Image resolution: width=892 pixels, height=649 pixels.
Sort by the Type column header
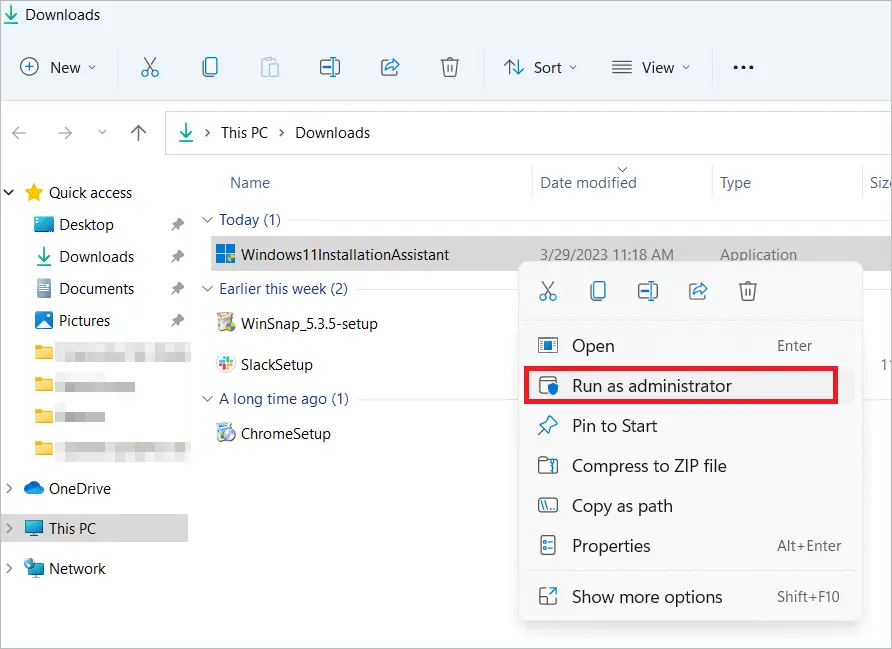tap(735, 183)
